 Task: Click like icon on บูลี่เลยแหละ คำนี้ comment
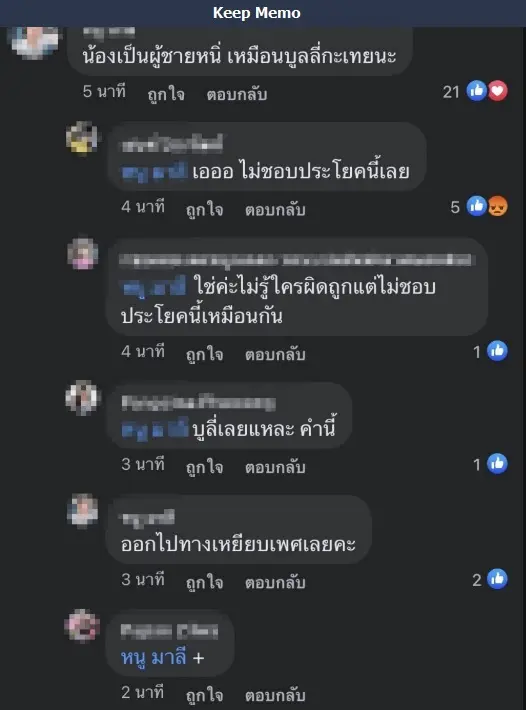click(x=497, y=464)
